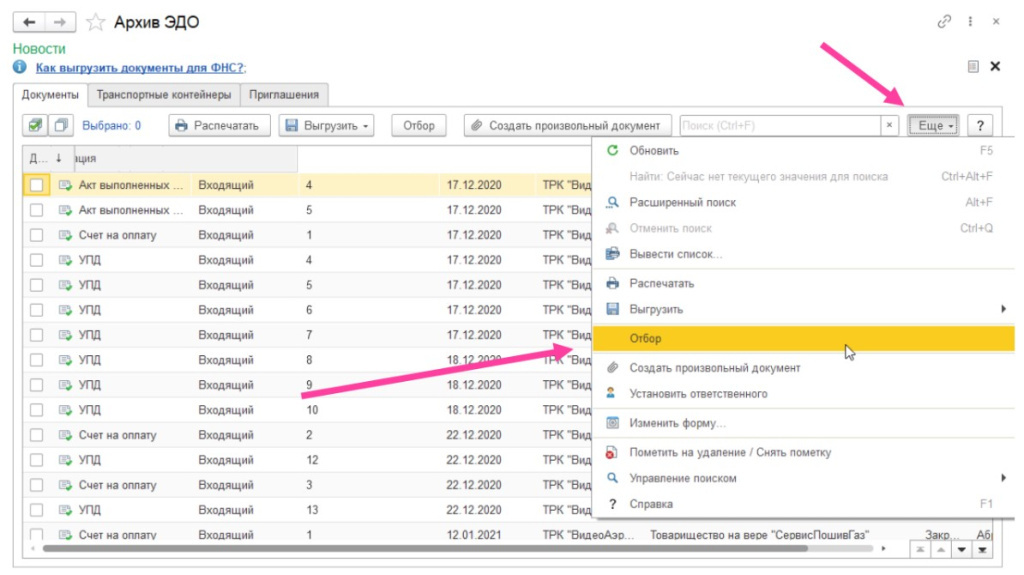Open the Выгрузить dropdown button in toolbar
Screen dimensions: 1024x575
[x=327, y=126]
